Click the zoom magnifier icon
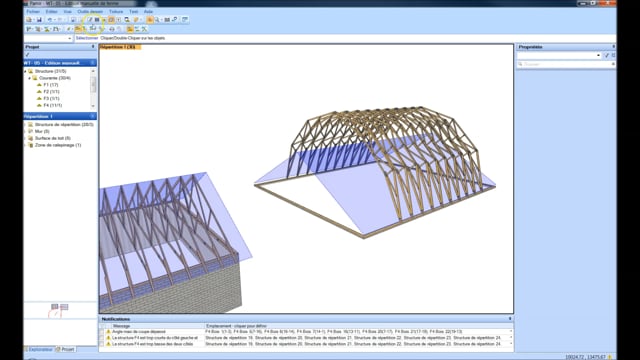The height and width of the screenshot is (360, 640). [x=157, y=20]
